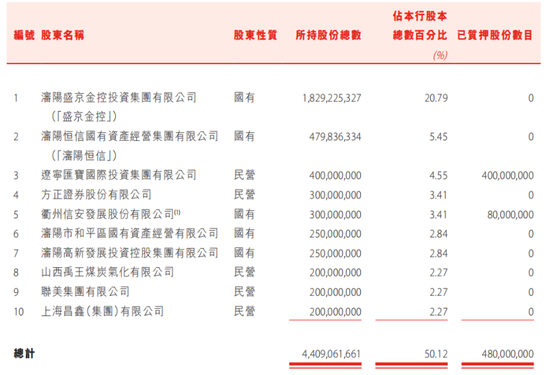Click the 編號 column header
550x375 pixels.
[24, 35]
